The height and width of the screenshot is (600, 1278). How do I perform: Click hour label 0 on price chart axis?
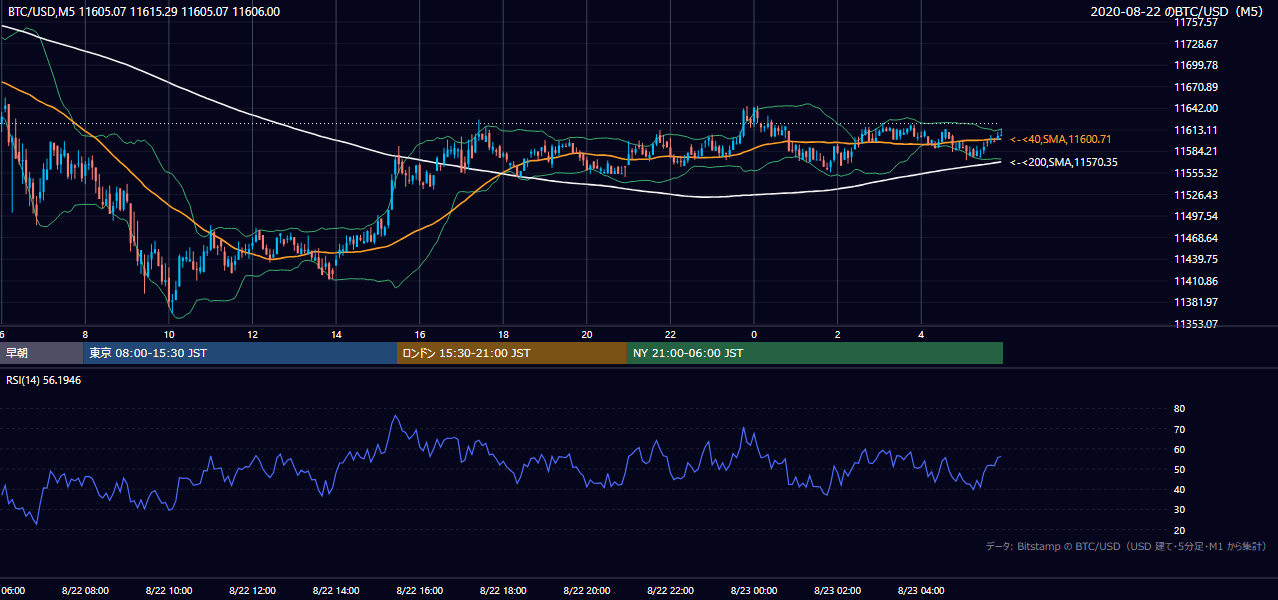[x=753, y=334]
